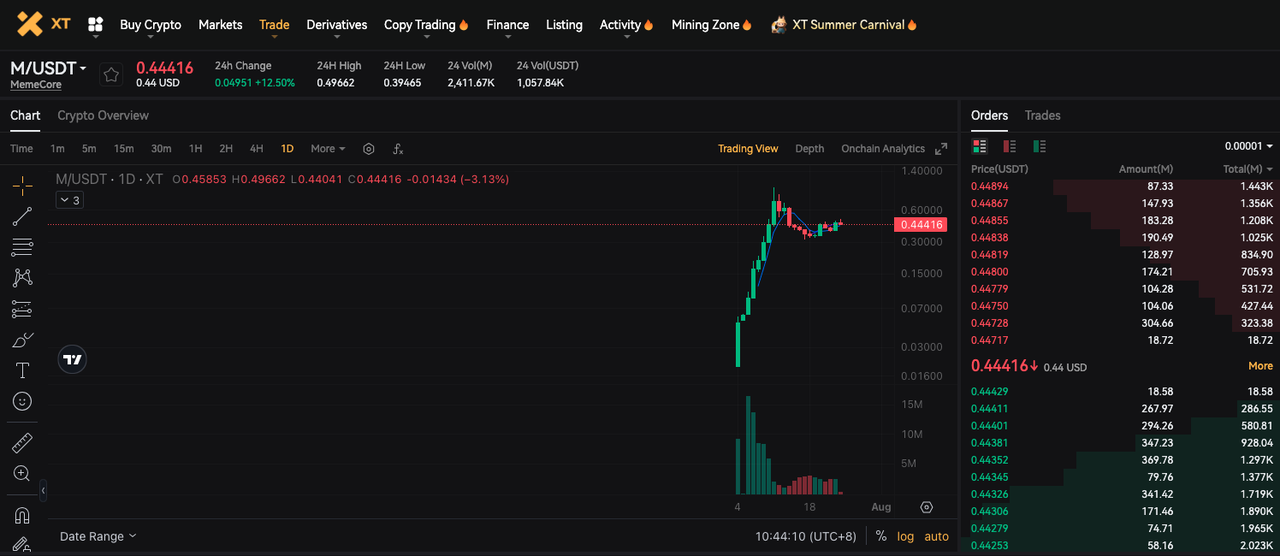Viewport: 1280px width, 556px height.
Task: Click the MemeCore link under pair name
Action: (36, 85)
